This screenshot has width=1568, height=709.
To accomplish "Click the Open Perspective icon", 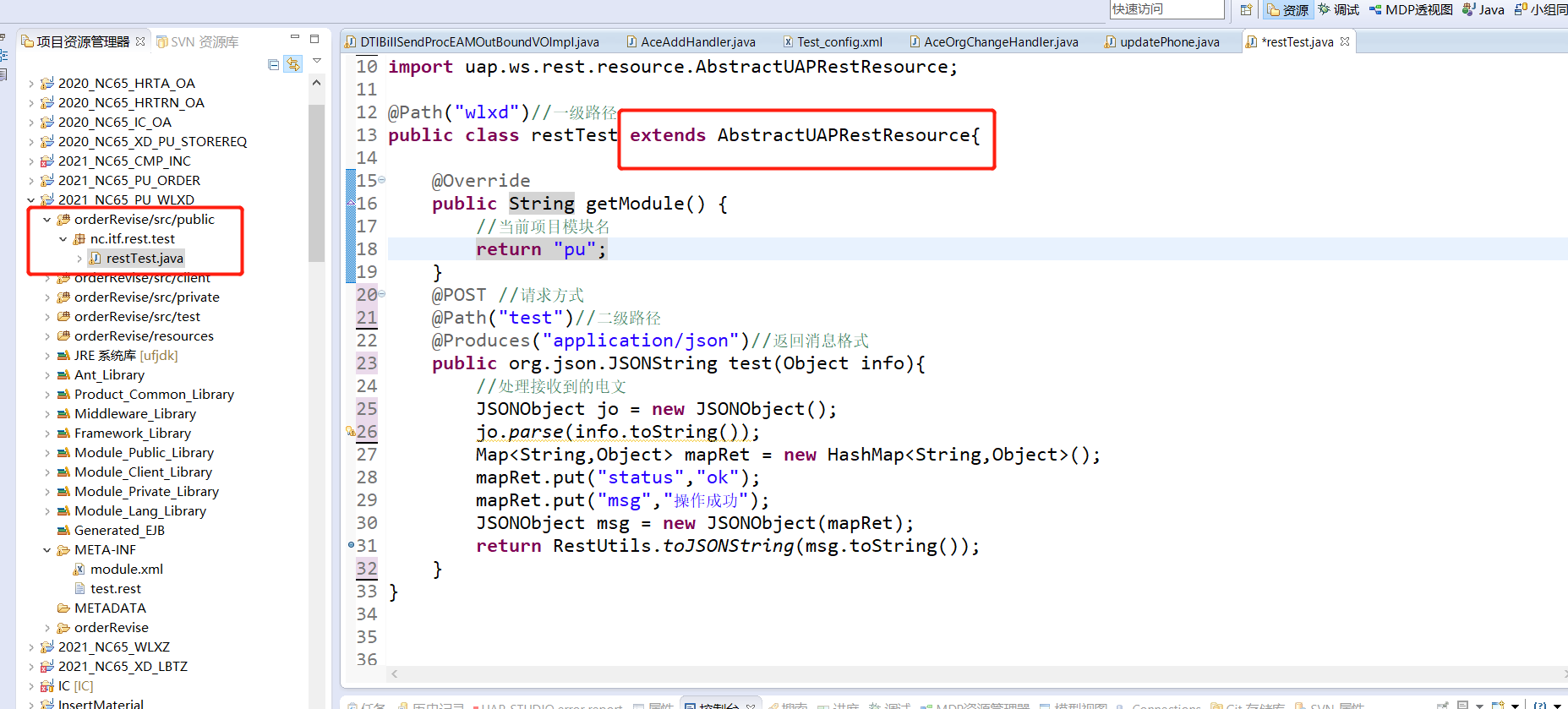I will click(1246, 10).
